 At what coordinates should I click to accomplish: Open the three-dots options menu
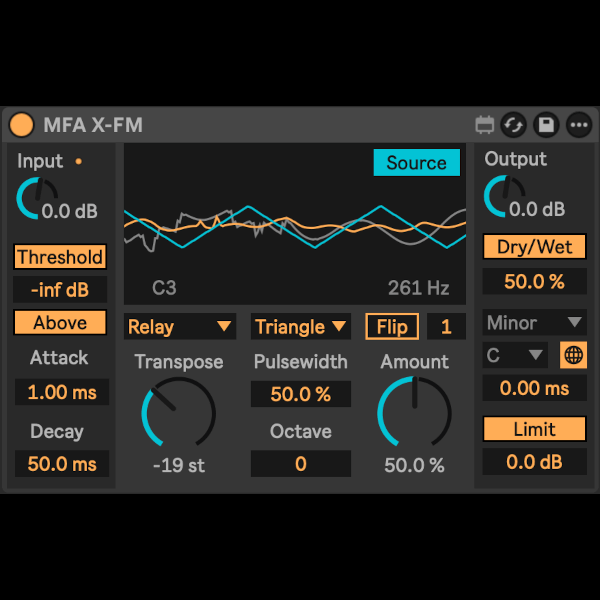coord(578,125)
